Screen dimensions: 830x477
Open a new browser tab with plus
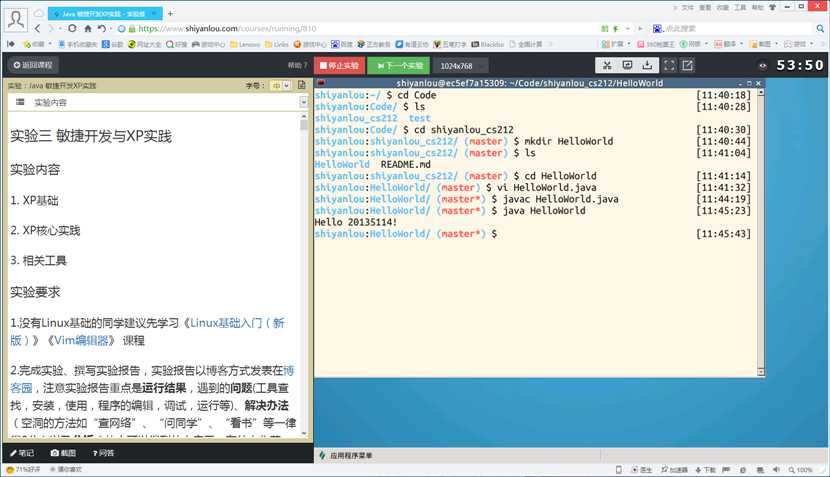[x=170, y=13]
